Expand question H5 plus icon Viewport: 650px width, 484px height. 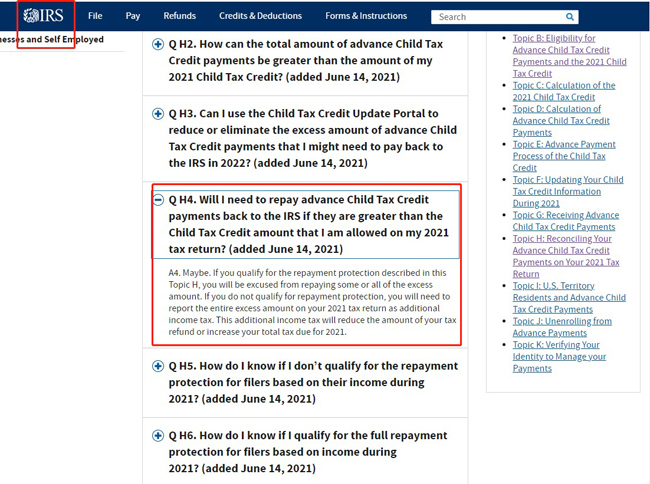[158, 366]
